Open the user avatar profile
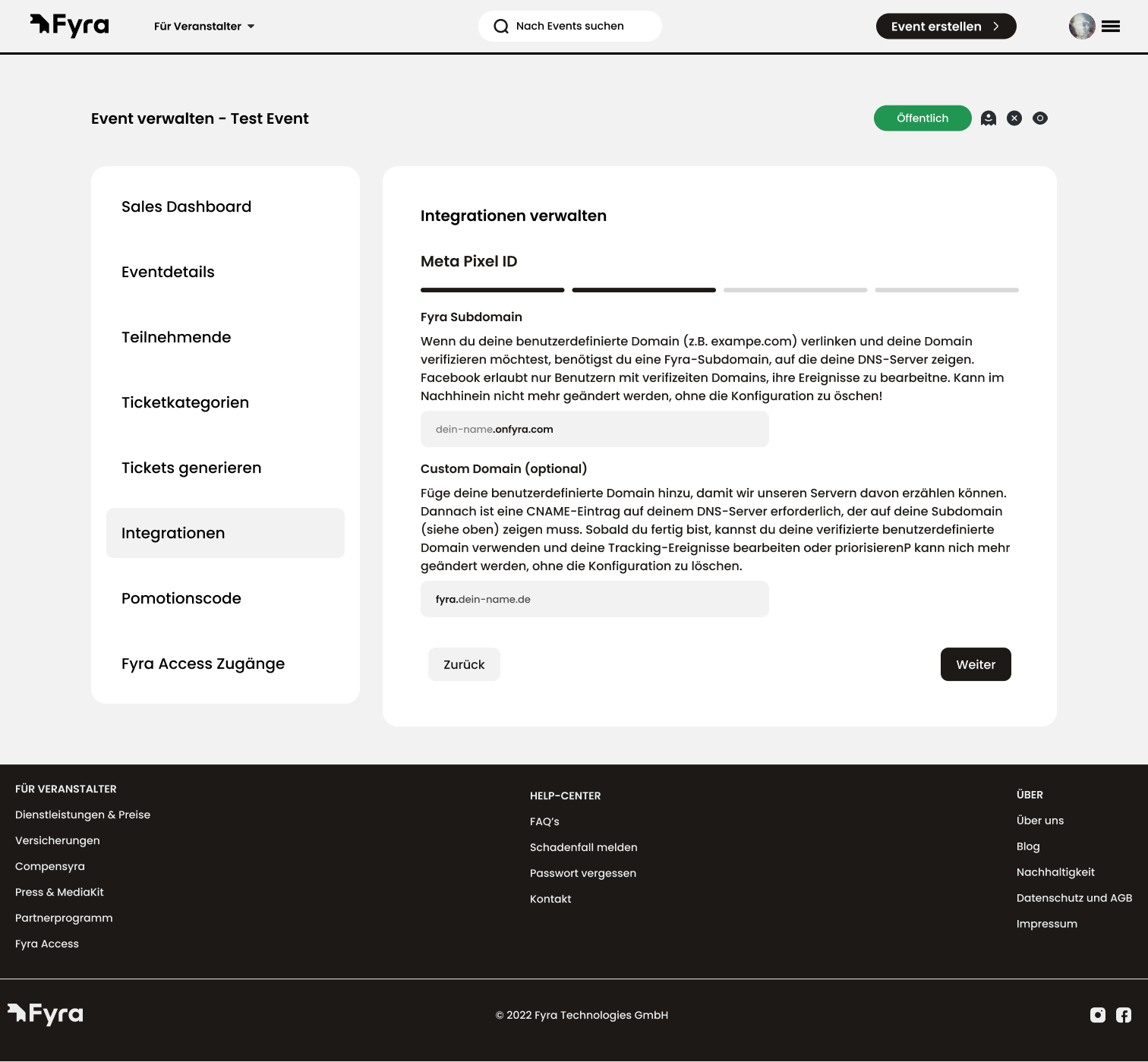Screen dimensions: 1148x1062 tap(1082, 26)
